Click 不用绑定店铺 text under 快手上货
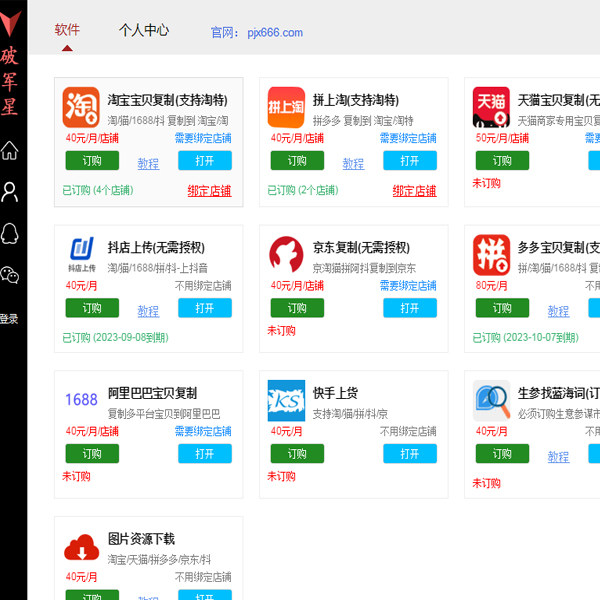 pyautogui.click(x=408, y=432)
